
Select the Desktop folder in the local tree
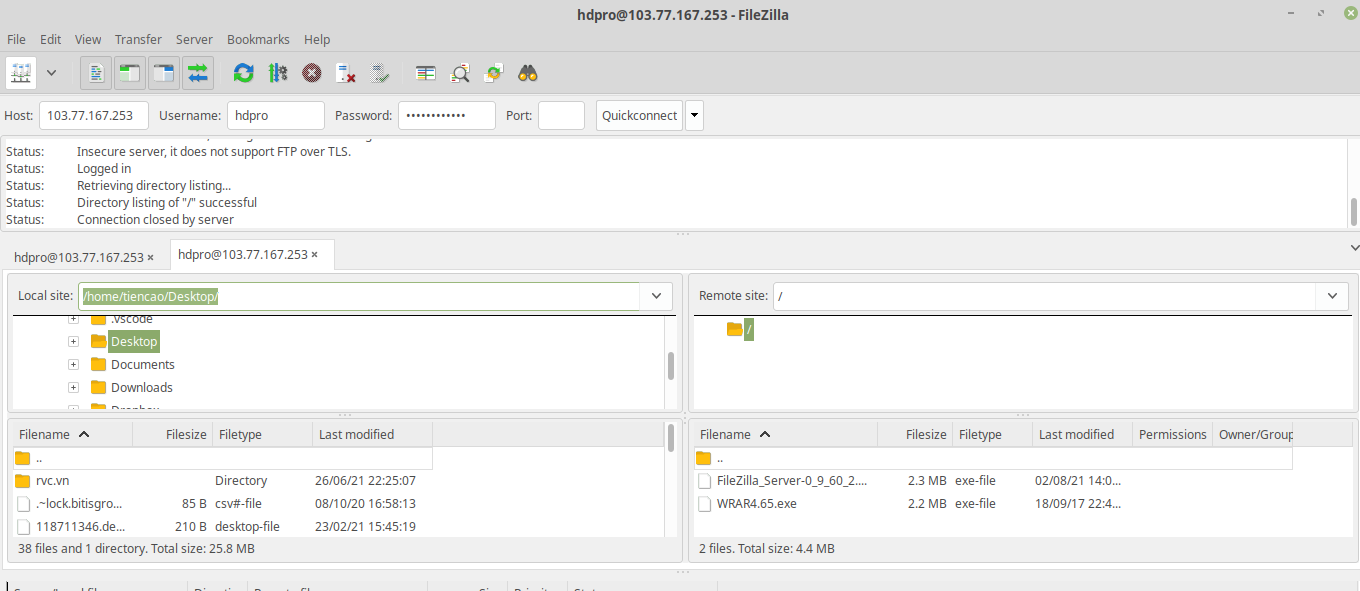pos(134,342)
